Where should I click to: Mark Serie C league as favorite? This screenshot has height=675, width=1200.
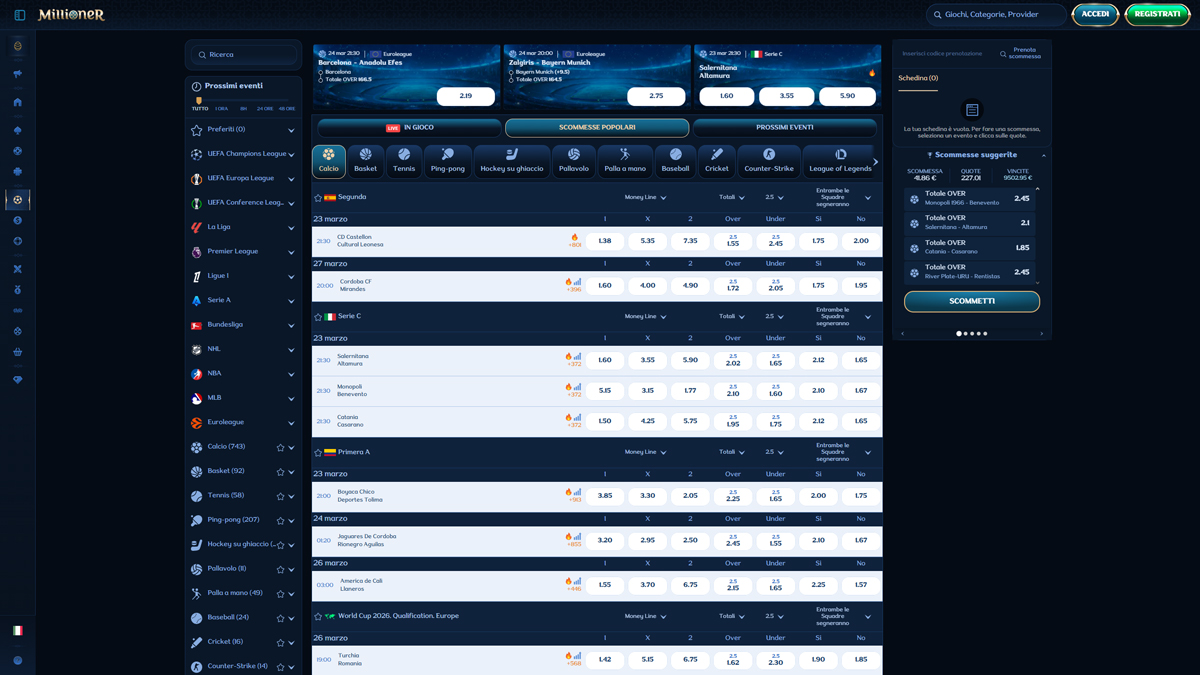tap(318, 317)
